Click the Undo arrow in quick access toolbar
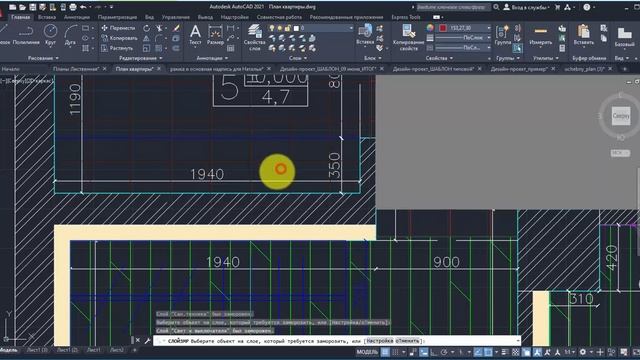 (x=83, y=7)
